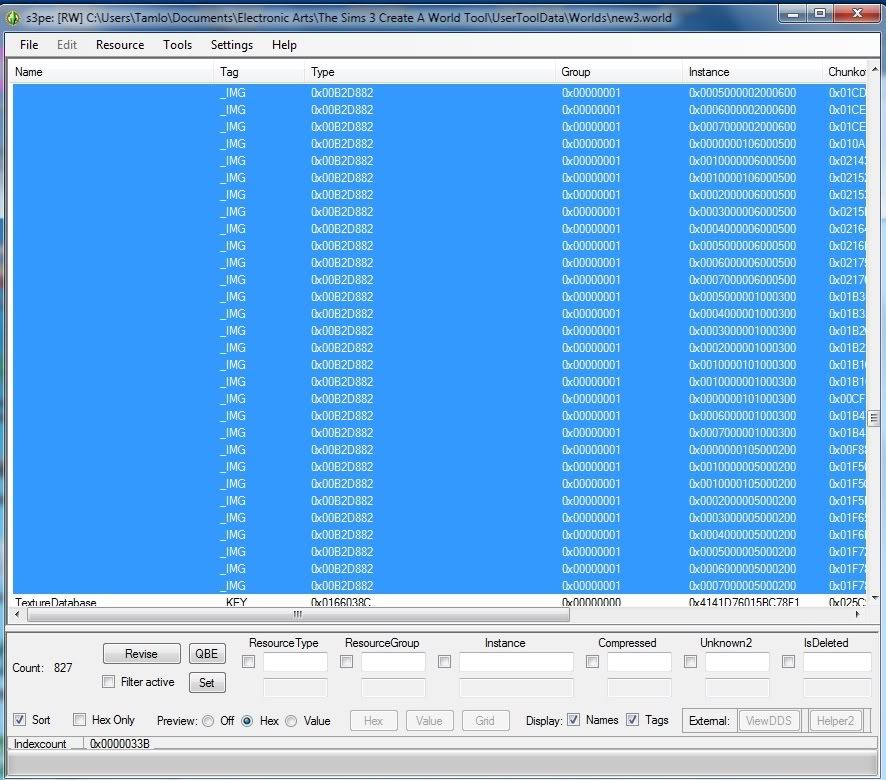Open the File menu
886x780 pixels.
pyautogui.click(x=29, y=45)
